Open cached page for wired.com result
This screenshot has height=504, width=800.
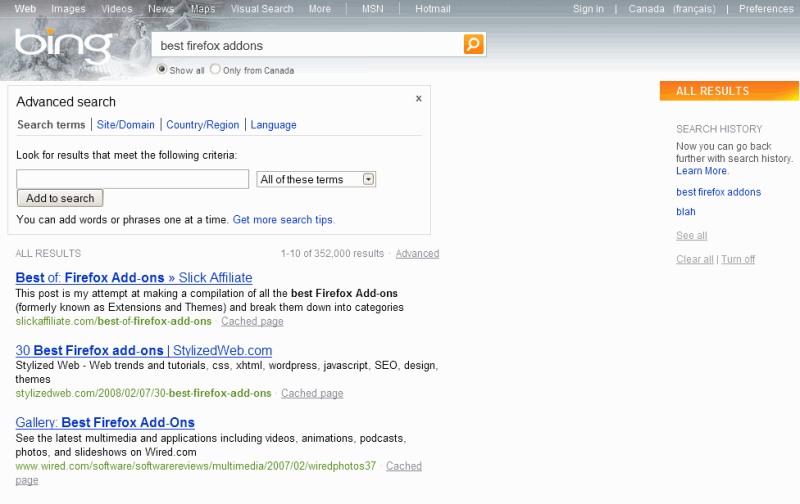coord(404,466)
